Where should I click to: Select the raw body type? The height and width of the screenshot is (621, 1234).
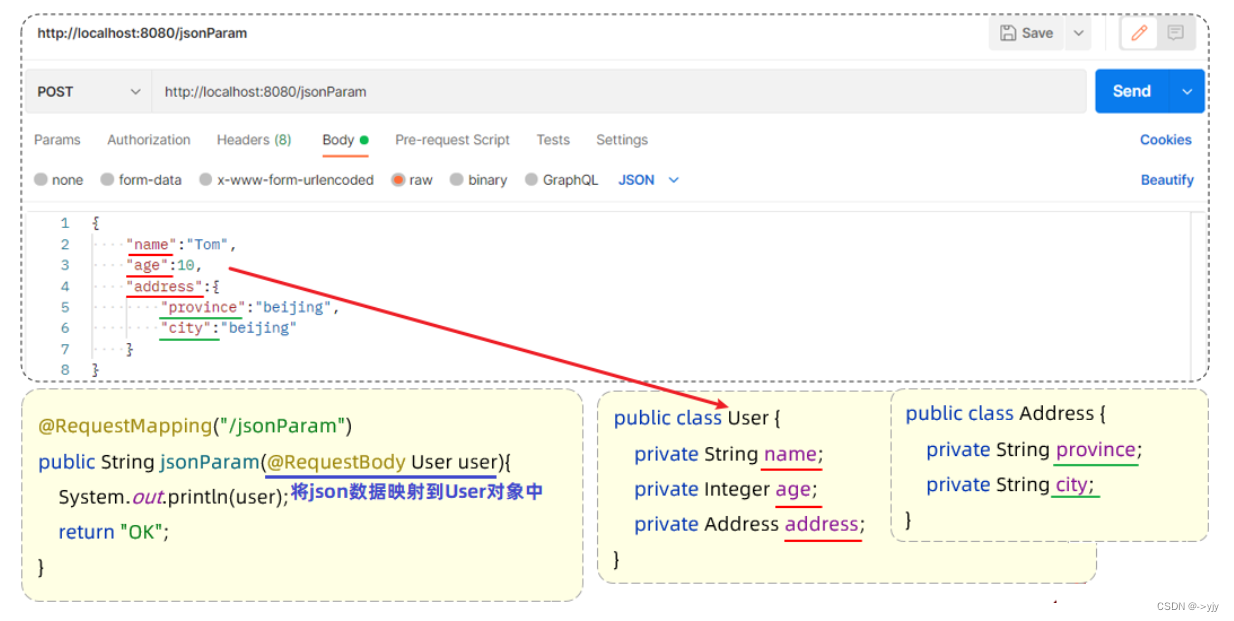(x=412, y=180)
